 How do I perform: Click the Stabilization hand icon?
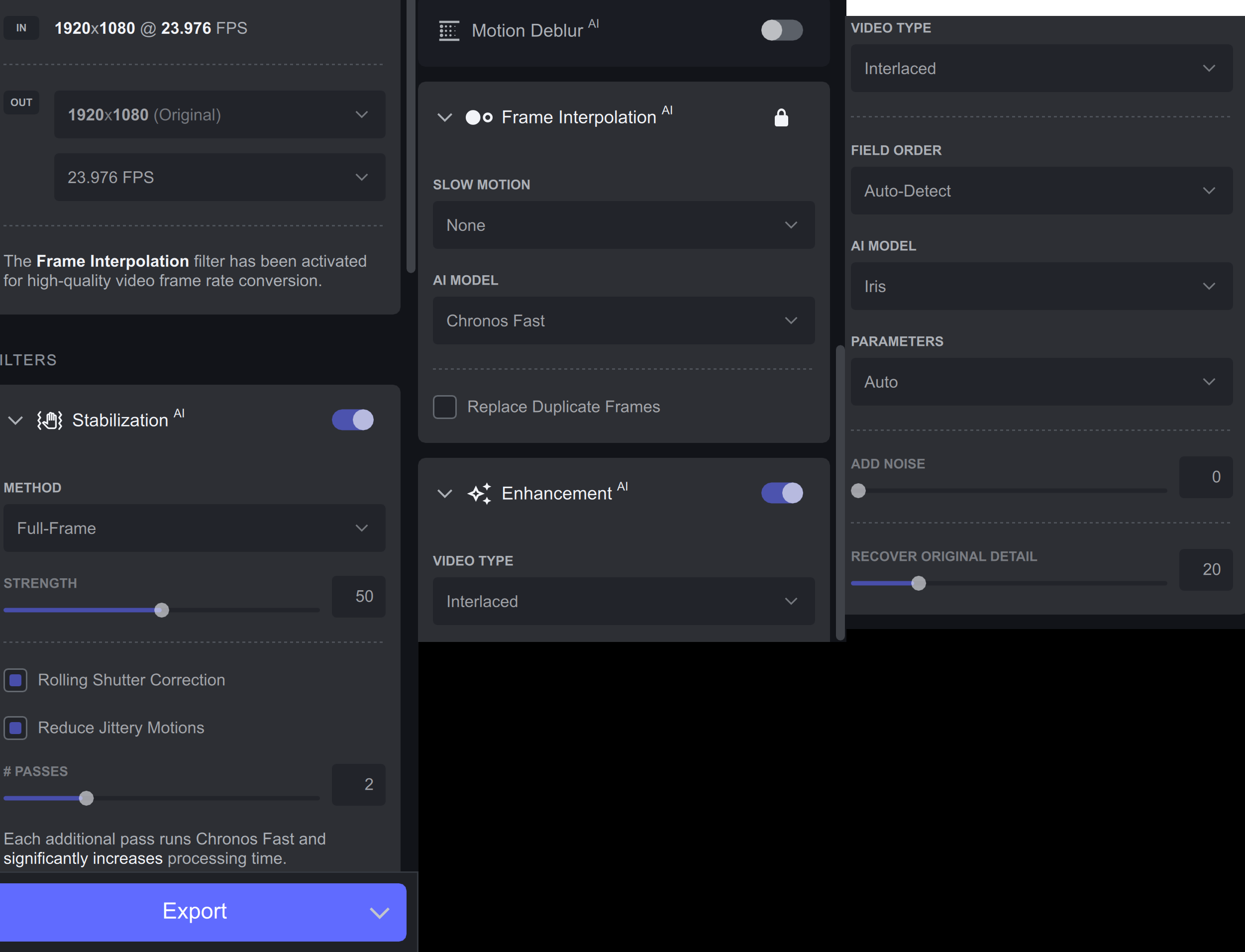[x=50, y=421]
